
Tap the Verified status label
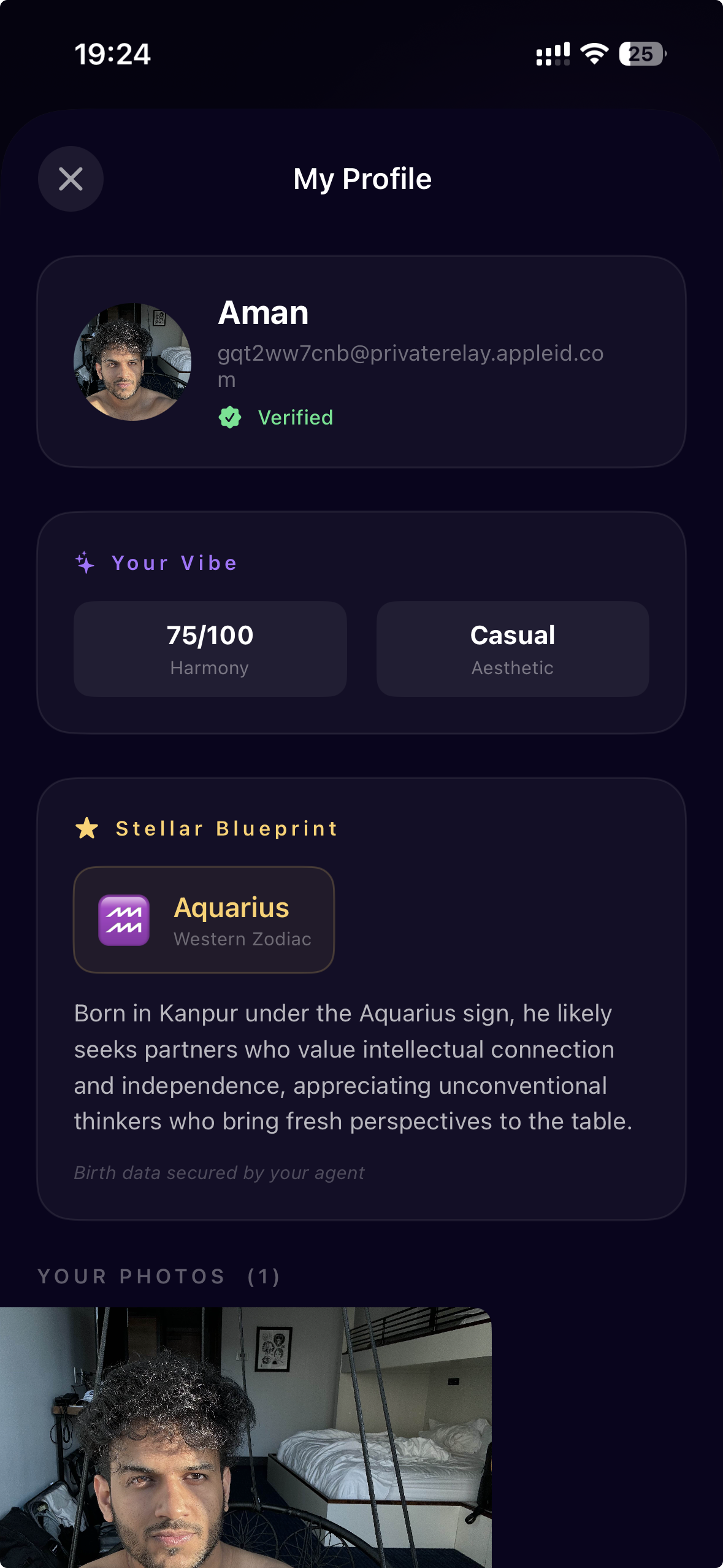295,418
